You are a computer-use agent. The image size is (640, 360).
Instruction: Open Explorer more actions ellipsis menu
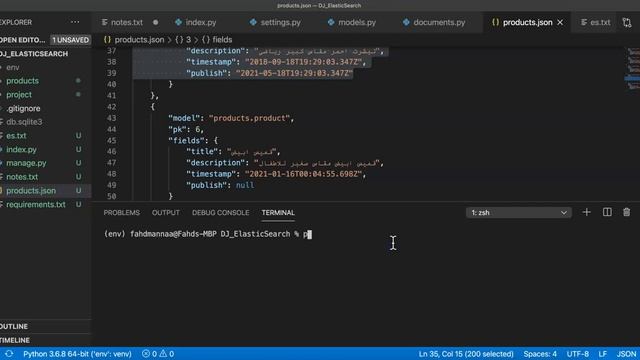click(x=75, y=22)
